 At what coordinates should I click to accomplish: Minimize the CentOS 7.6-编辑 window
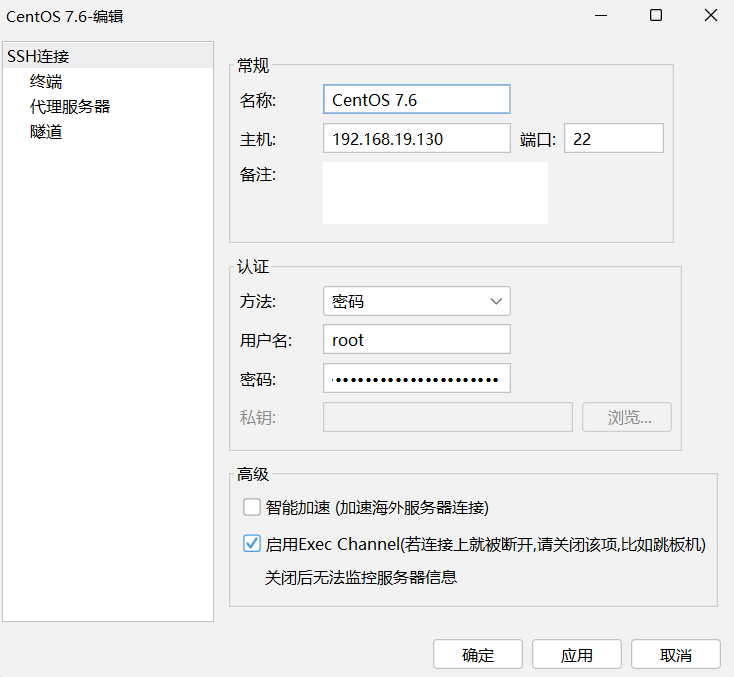point(601,15)
